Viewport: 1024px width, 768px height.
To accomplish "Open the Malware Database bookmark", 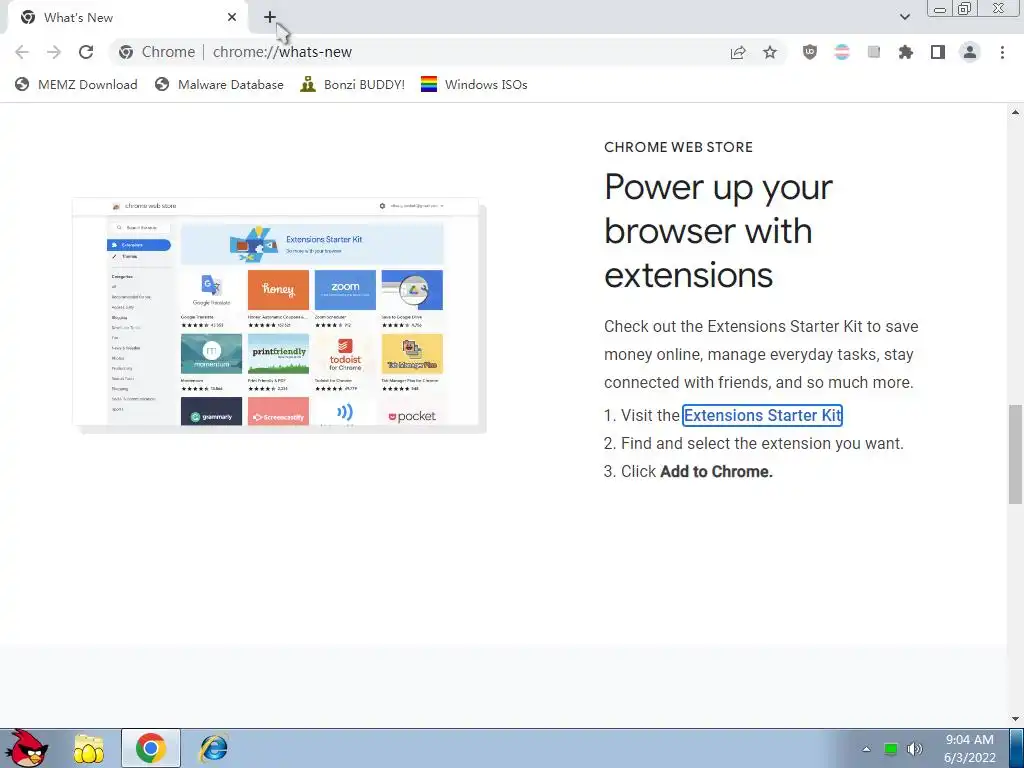I will tap(219, 84).
